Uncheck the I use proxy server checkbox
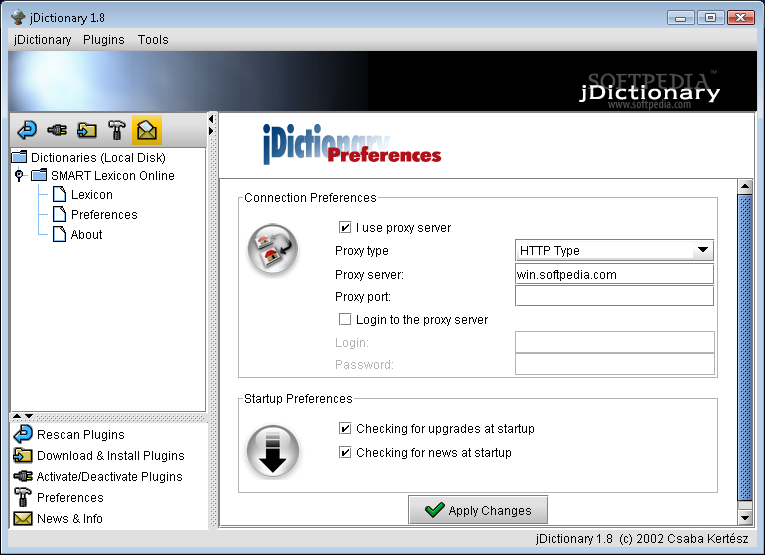The height and width of the screenshot is (555, 765). 344,227
